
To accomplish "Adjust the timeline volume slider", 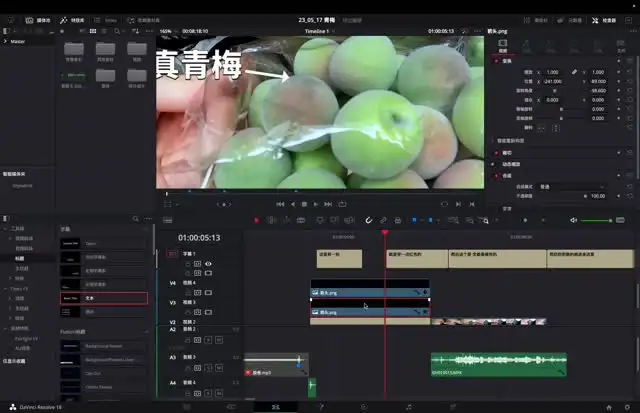I will coord(598,220).
